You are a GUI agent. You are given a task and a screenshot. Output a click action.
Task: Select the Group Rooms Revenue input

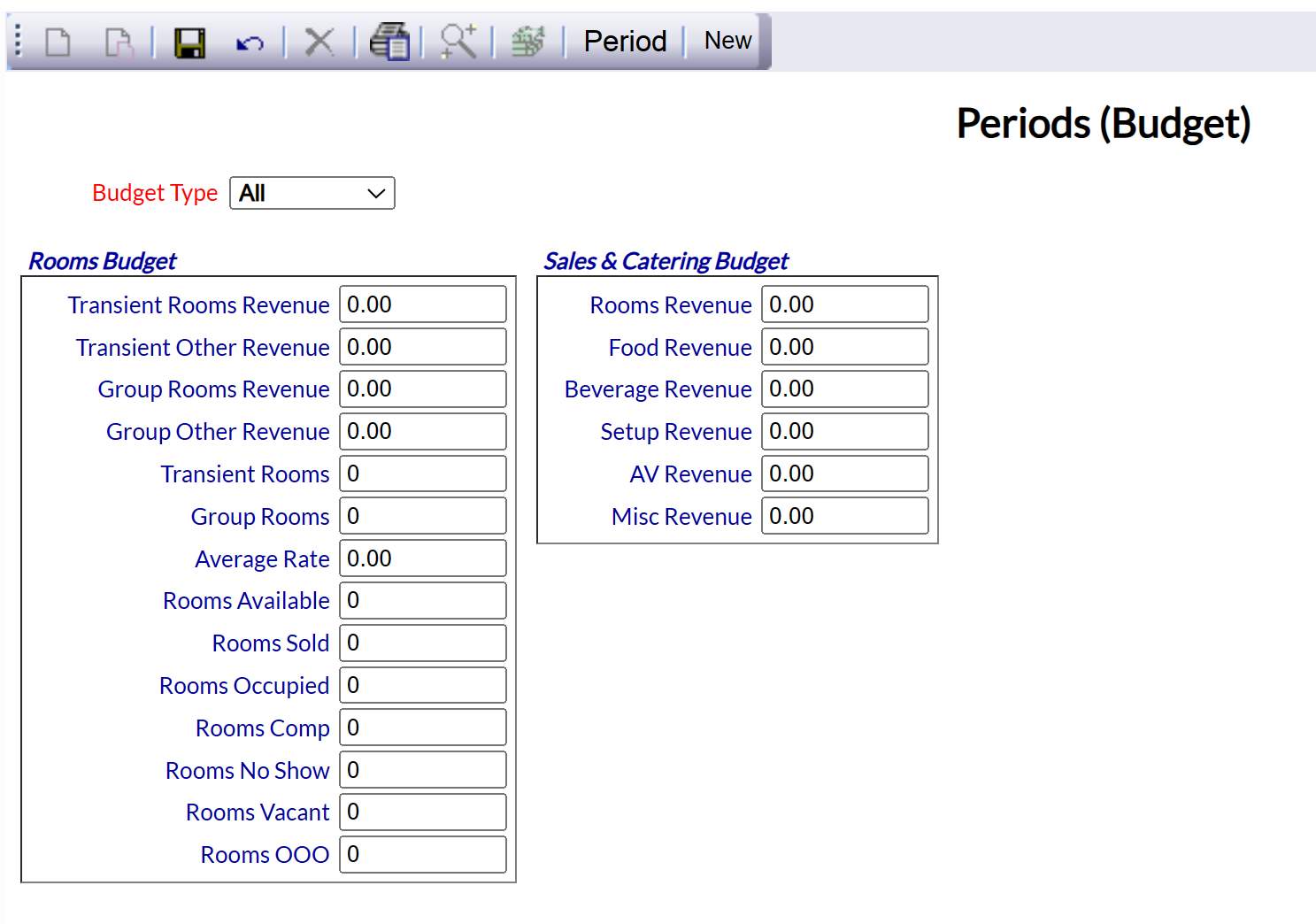tap(422, 389)
